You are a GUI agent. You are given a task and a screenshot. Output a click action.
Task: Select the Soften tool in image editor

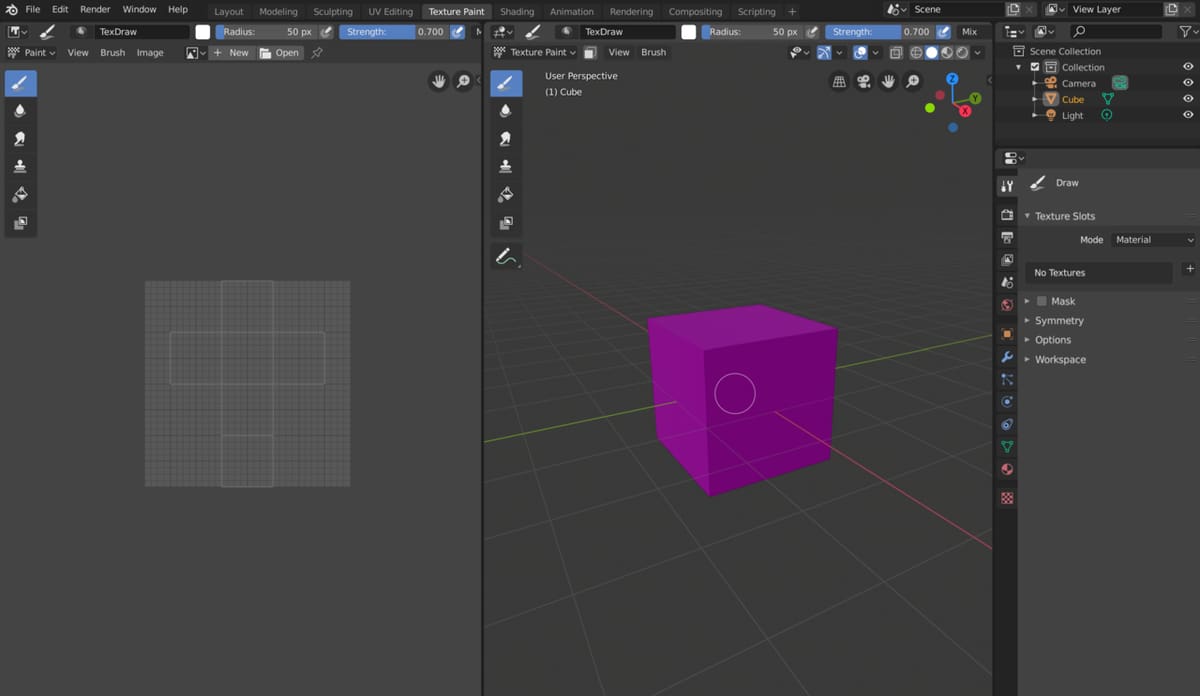[20, 111]
